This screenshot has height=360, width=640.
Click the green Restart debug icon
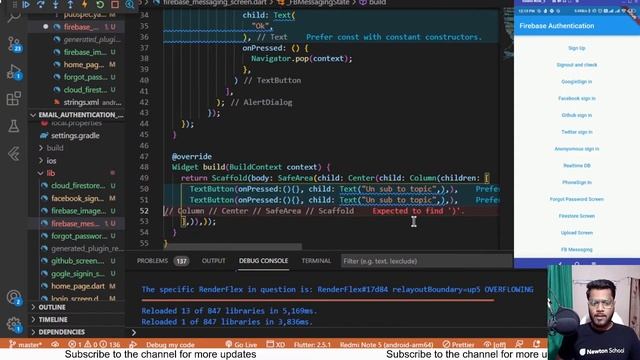point(100,4)
